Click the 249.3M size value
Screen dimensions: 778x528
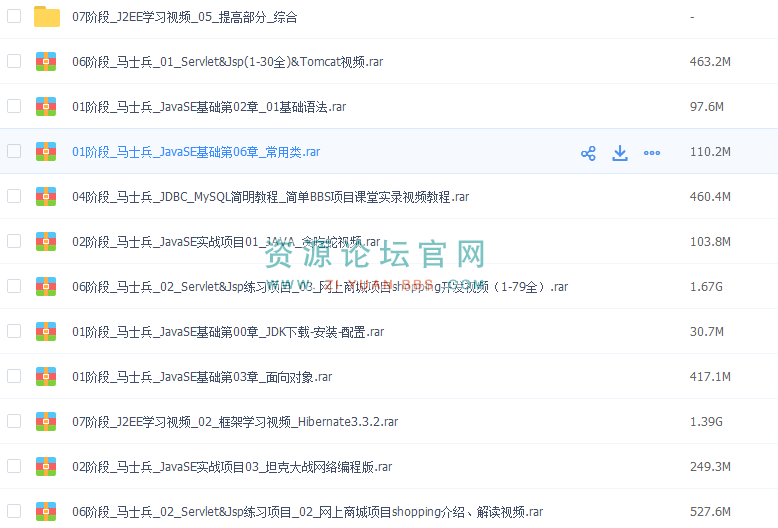[710, 467]
